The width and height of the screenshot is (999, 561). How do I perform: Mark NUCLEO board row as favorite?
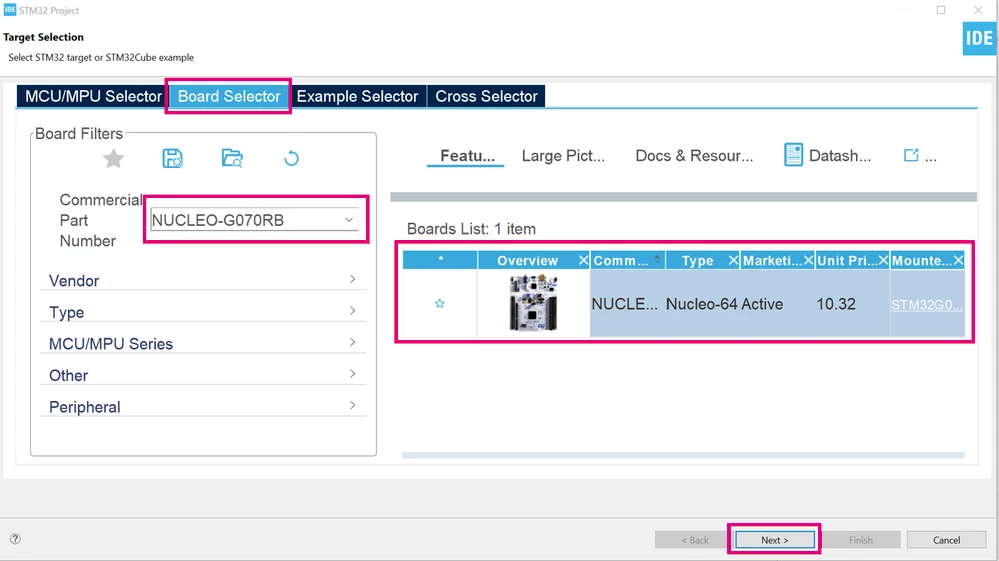(440, 304)
